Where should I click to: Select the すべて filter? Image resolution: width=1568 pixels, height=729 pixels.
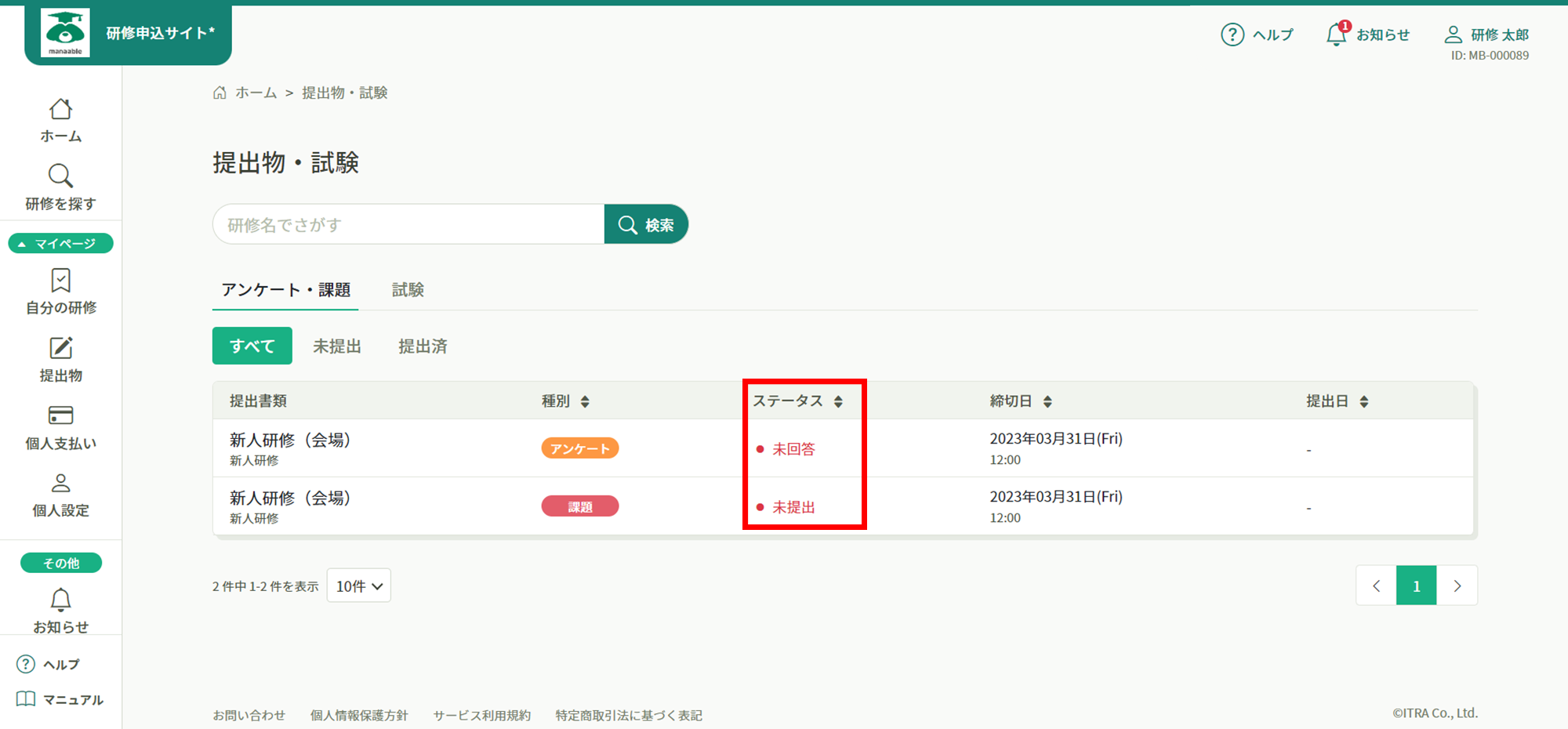point(252,346)
